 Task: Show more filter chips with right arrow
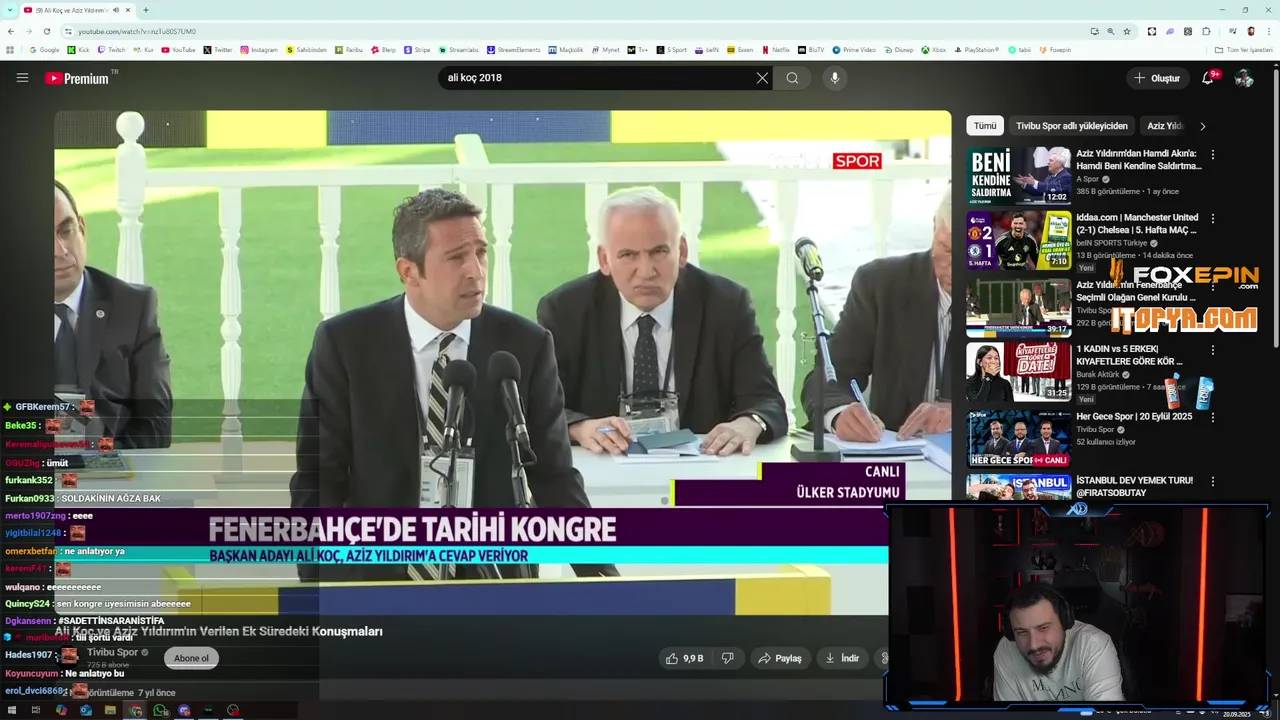click(1202, 126)
